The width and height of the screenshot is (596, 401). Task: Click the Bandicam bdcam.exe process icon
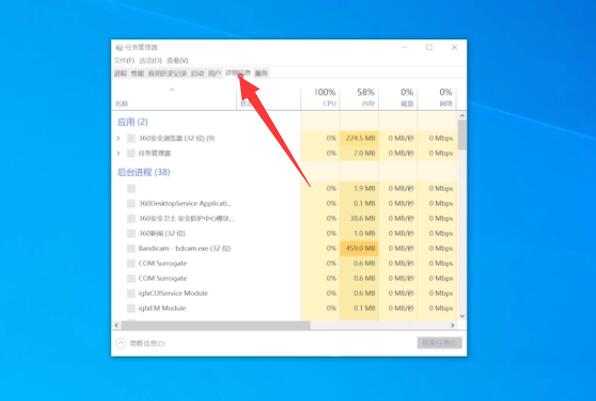[131, 248]
